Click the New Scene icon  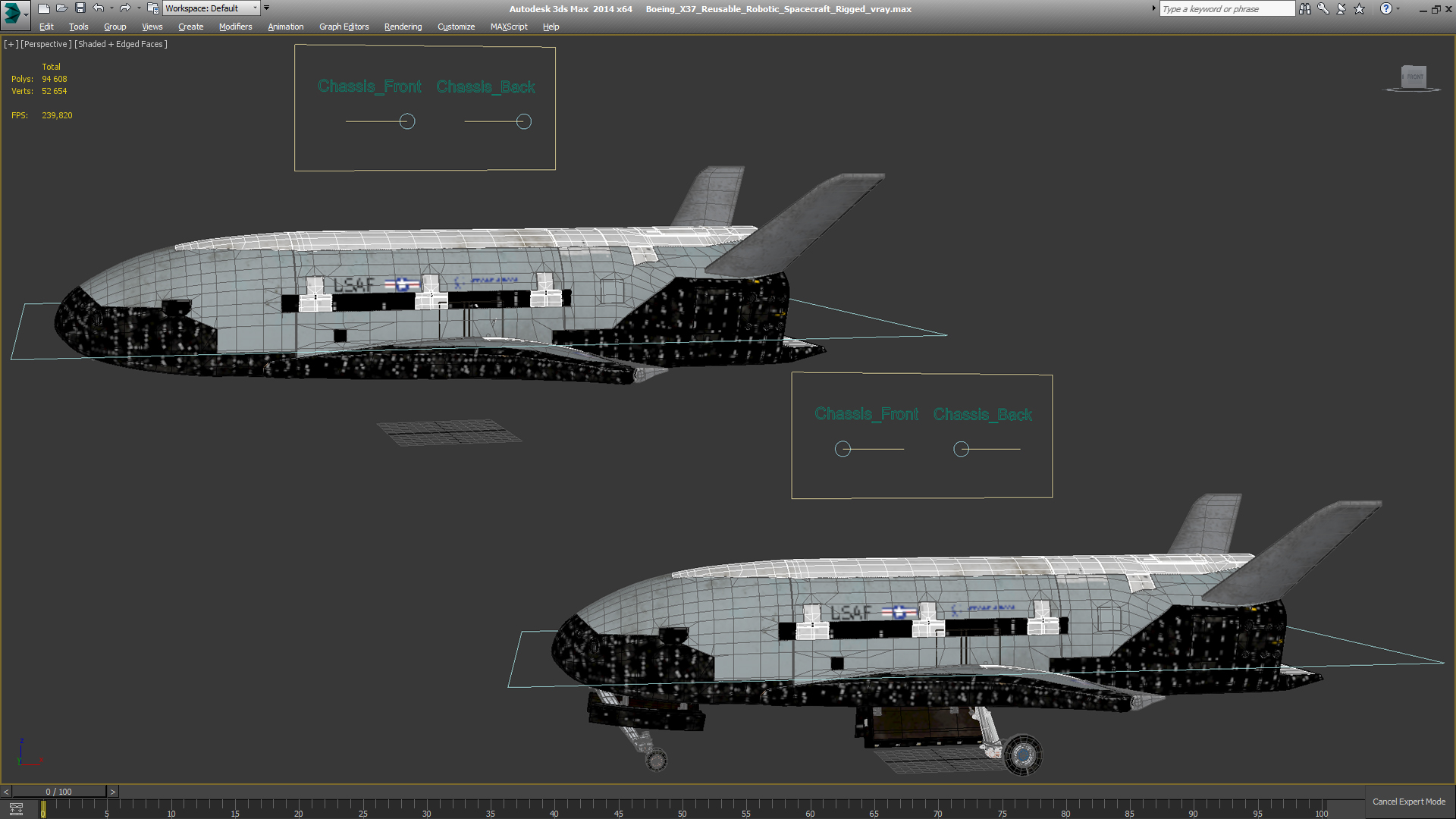coord(43,8)
